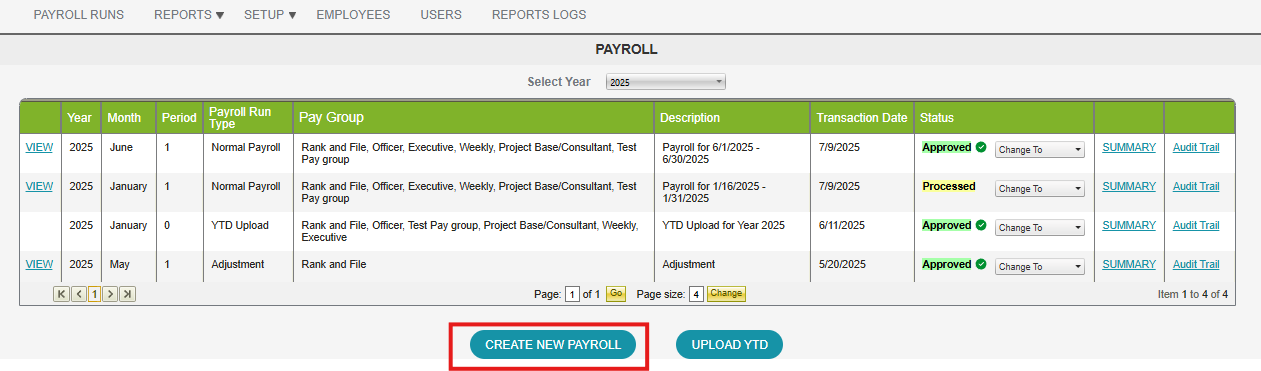1261x371 pixels.
Task: Click 'Payroll for 6/1/2025 - 6/30/2025' description
Action: tap(711, 153)
